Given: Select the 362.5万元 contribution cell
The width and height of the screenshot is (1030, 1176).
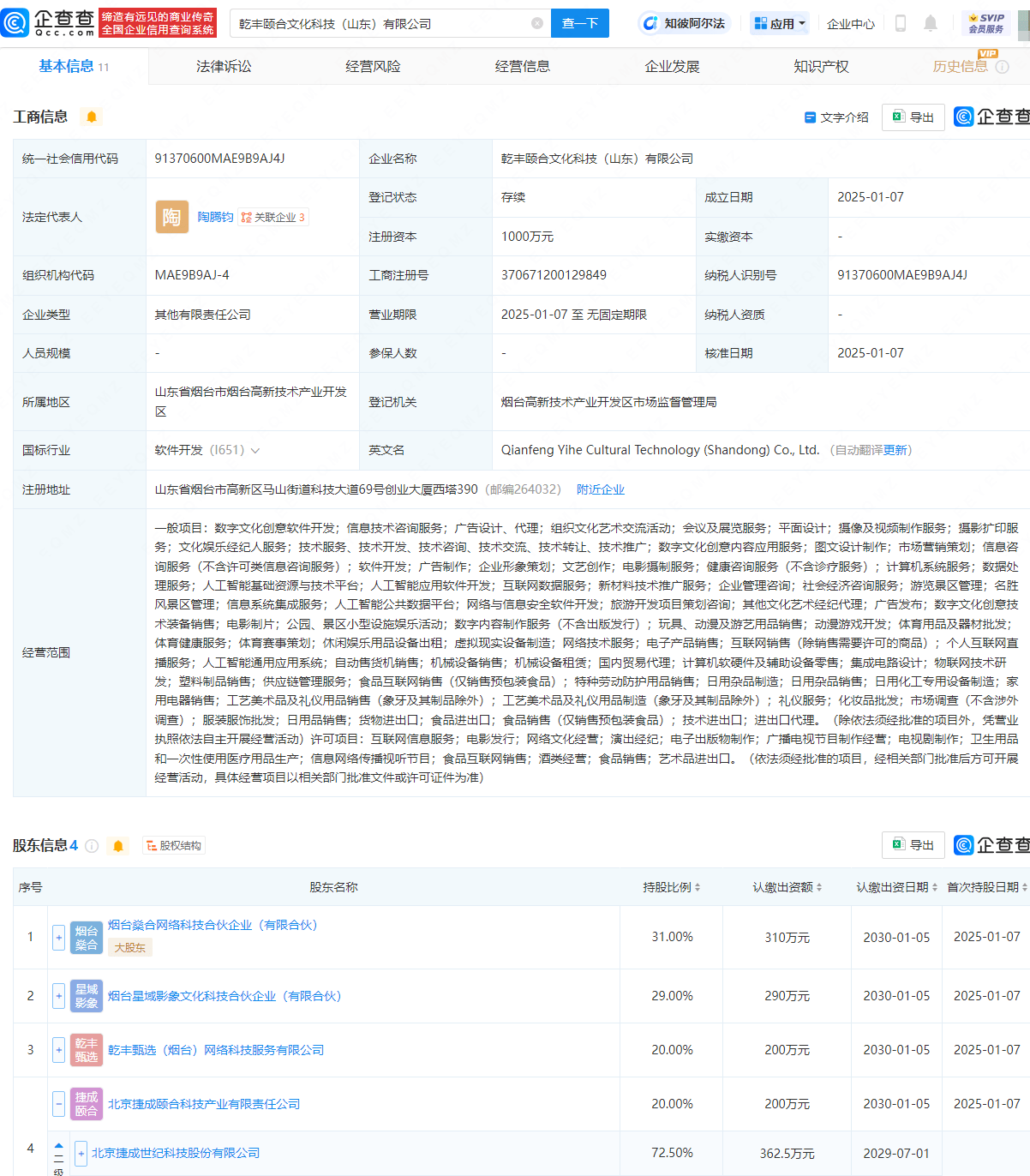Looking at the screenshot, I should click(787, 1154).
